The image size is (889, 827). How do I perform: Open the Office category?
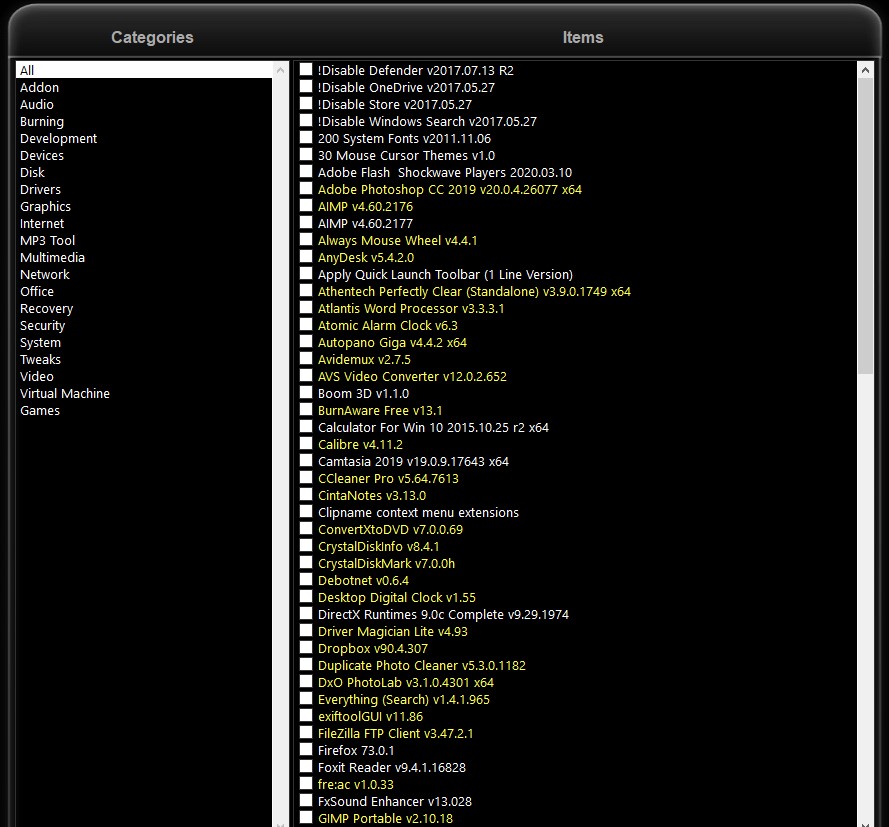pyautogui.click(x=144, y=291)
